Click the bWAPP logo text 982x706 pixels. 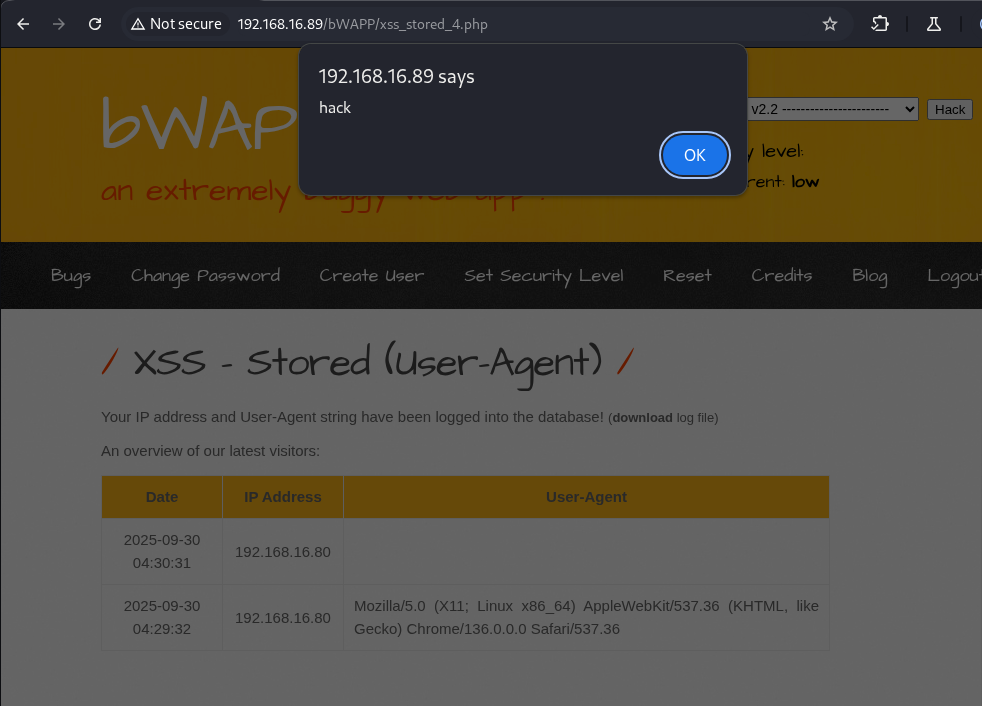(199, 124)
